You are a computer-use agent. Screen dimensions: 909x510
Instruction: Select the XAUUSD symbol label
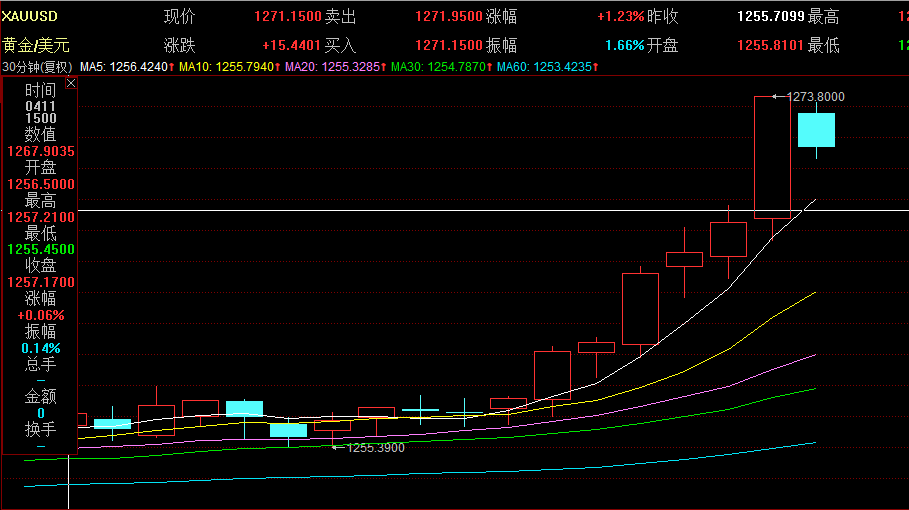pyautogui.click(x=30, y=16)
